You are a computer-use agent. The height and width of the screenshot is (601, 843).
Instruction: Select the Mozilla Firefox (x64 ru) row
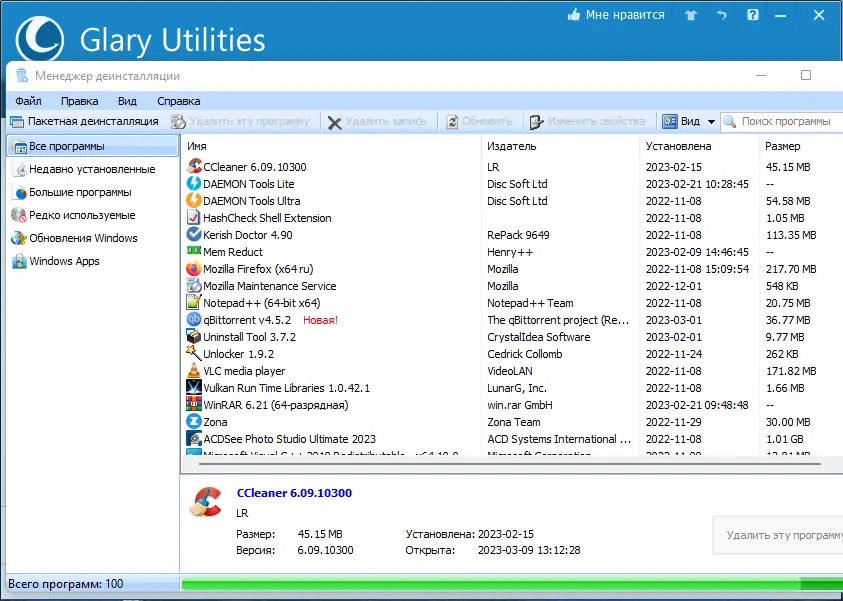(x=512, y=269)
